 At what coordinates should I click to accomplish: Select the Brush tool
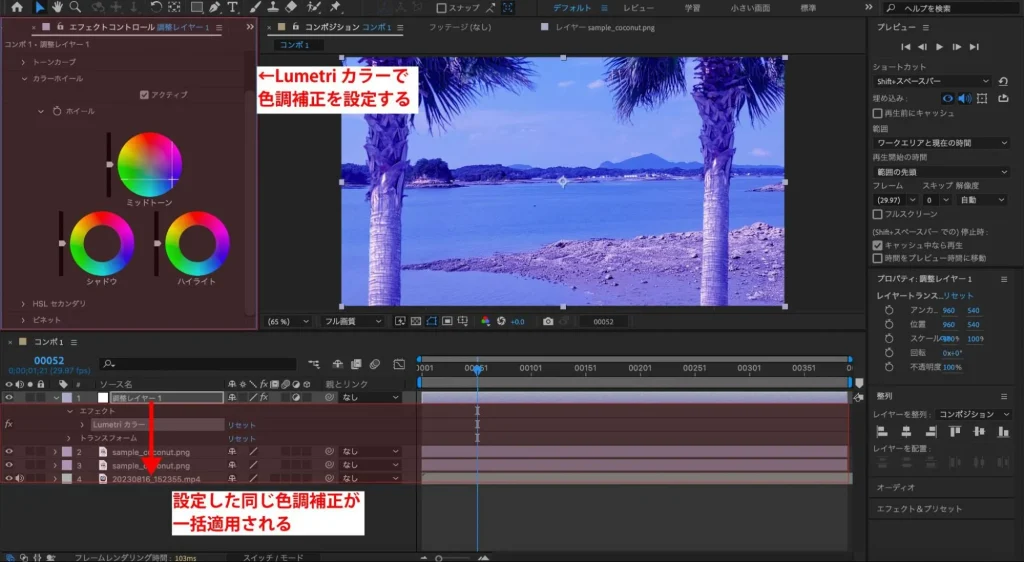tap(255, 7)
